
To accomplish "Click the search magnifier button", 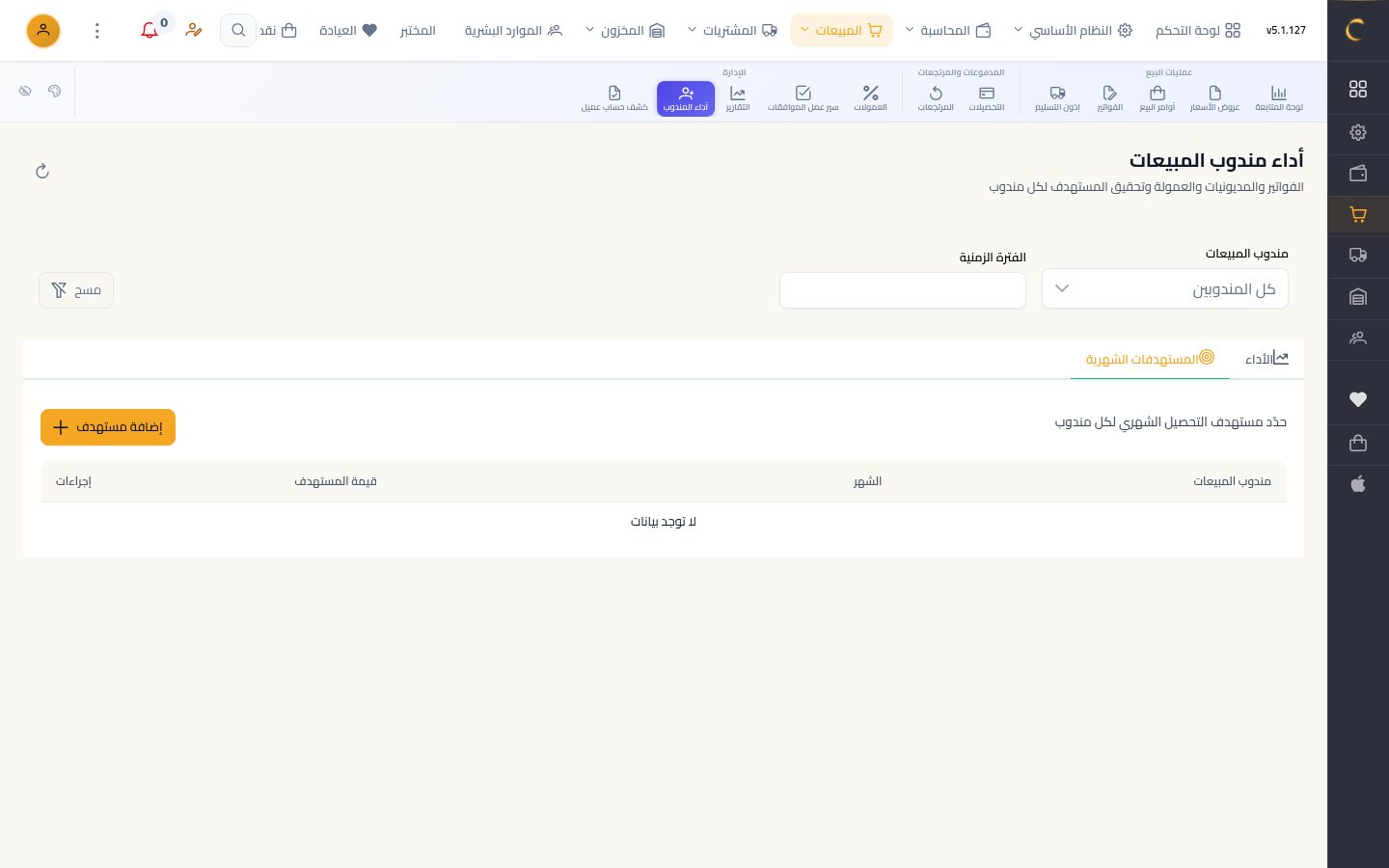I will 238,31.
